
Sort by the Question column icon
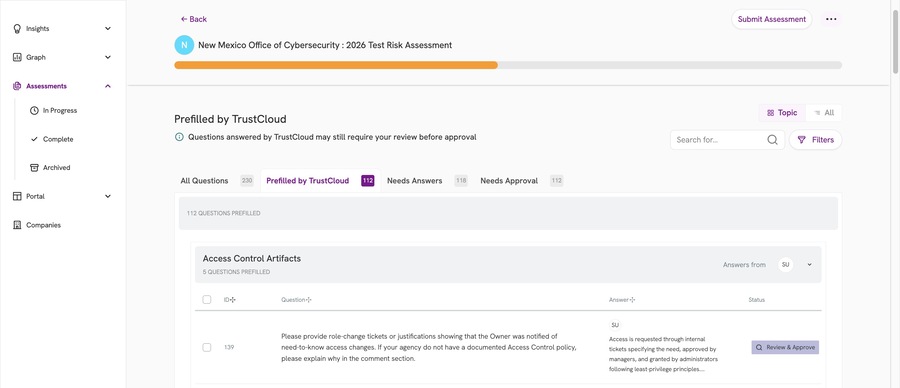[x=308, y=300]
